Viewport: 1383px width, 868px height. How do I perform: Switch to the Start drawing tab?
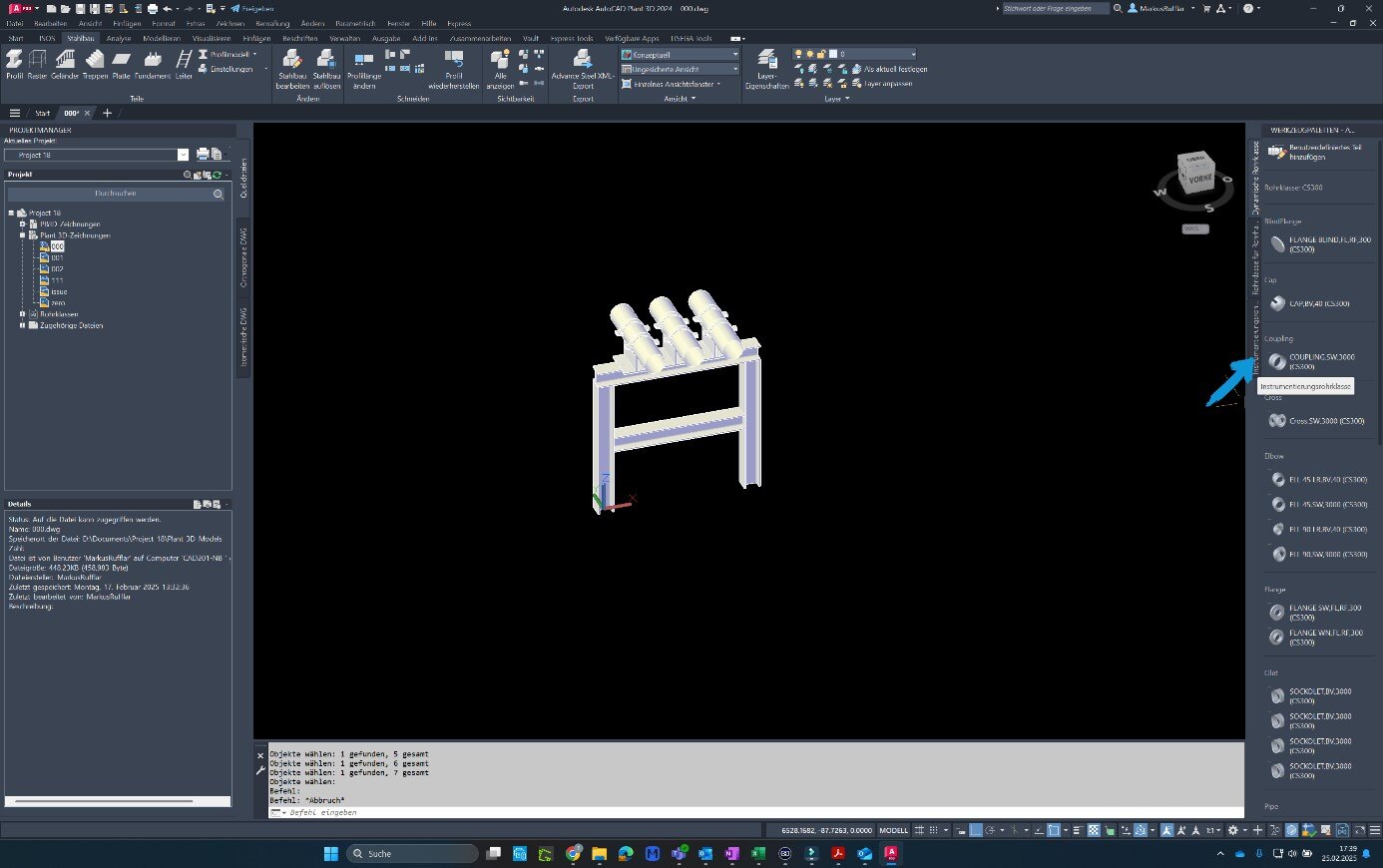point(42,113)
